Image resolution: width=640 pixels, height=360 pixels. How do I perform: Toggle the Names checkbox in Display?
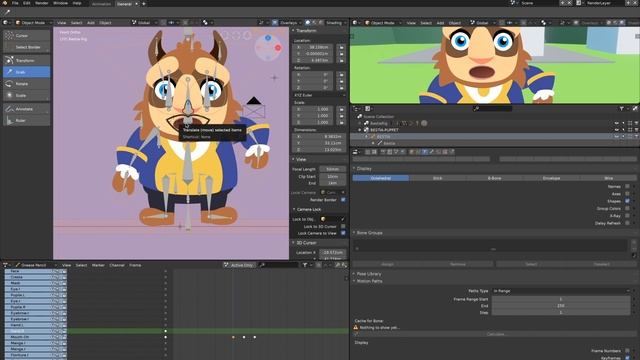(627, 187)
